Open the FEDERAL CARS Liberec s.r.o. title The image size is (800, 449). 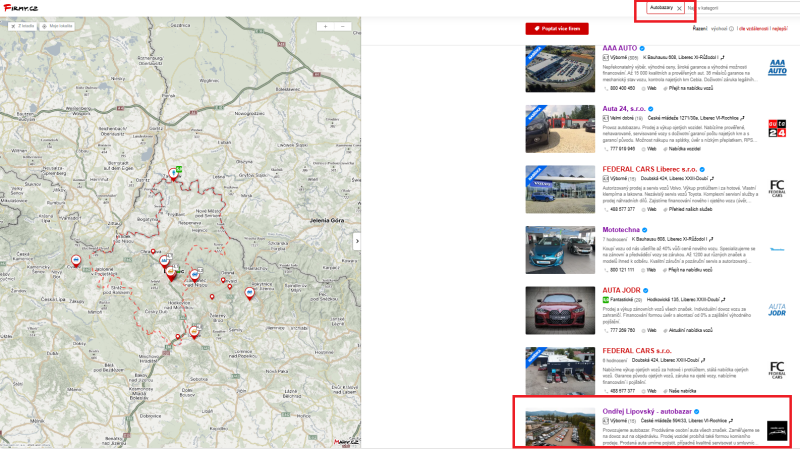(649, 169)
